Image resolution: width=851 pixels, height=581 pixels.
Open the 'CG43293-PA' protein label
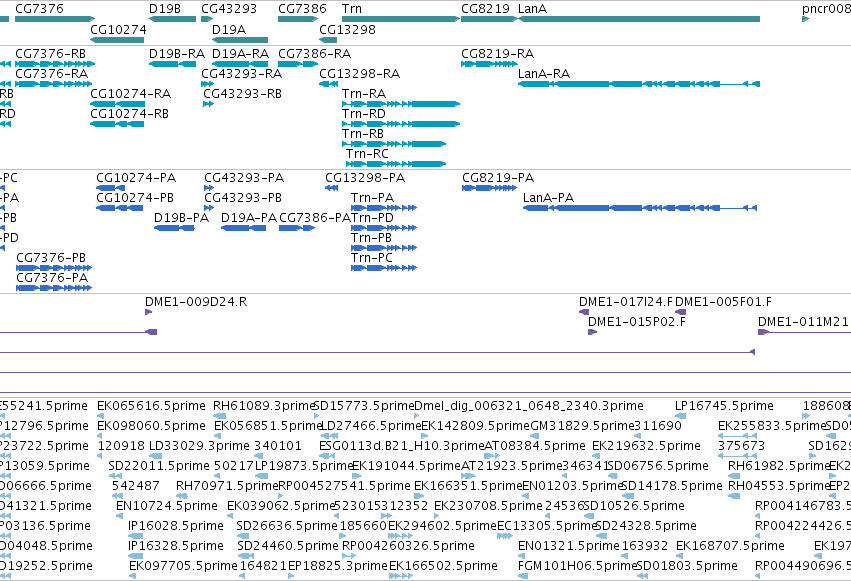(x=244, y=178)
